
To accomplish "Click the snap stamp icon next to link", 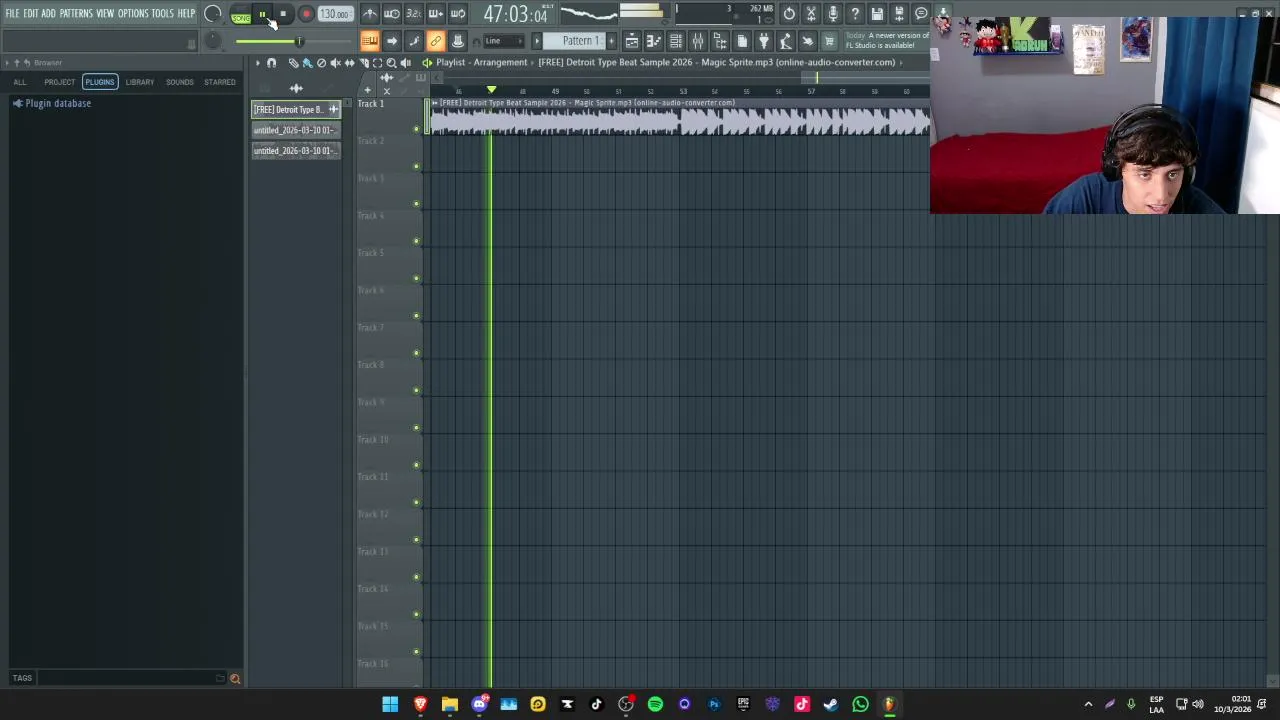I will click(457, 41).
